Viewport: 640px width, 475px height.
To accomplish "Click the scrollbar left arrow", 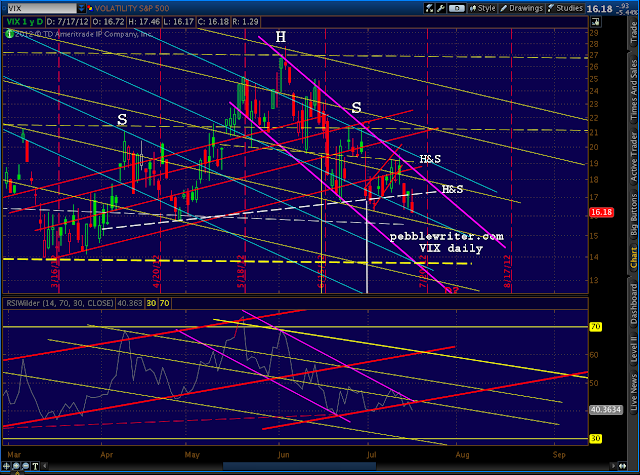I will coord(44,466).
